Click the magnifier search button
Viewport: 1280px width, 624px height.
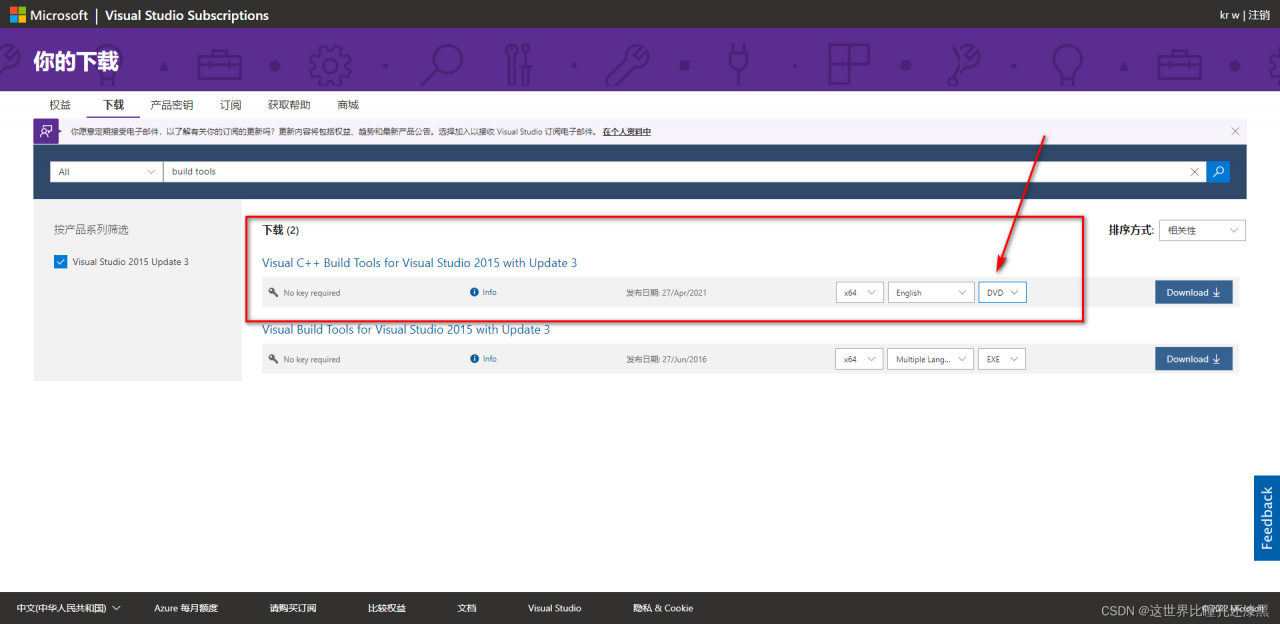click(1218, 171)
